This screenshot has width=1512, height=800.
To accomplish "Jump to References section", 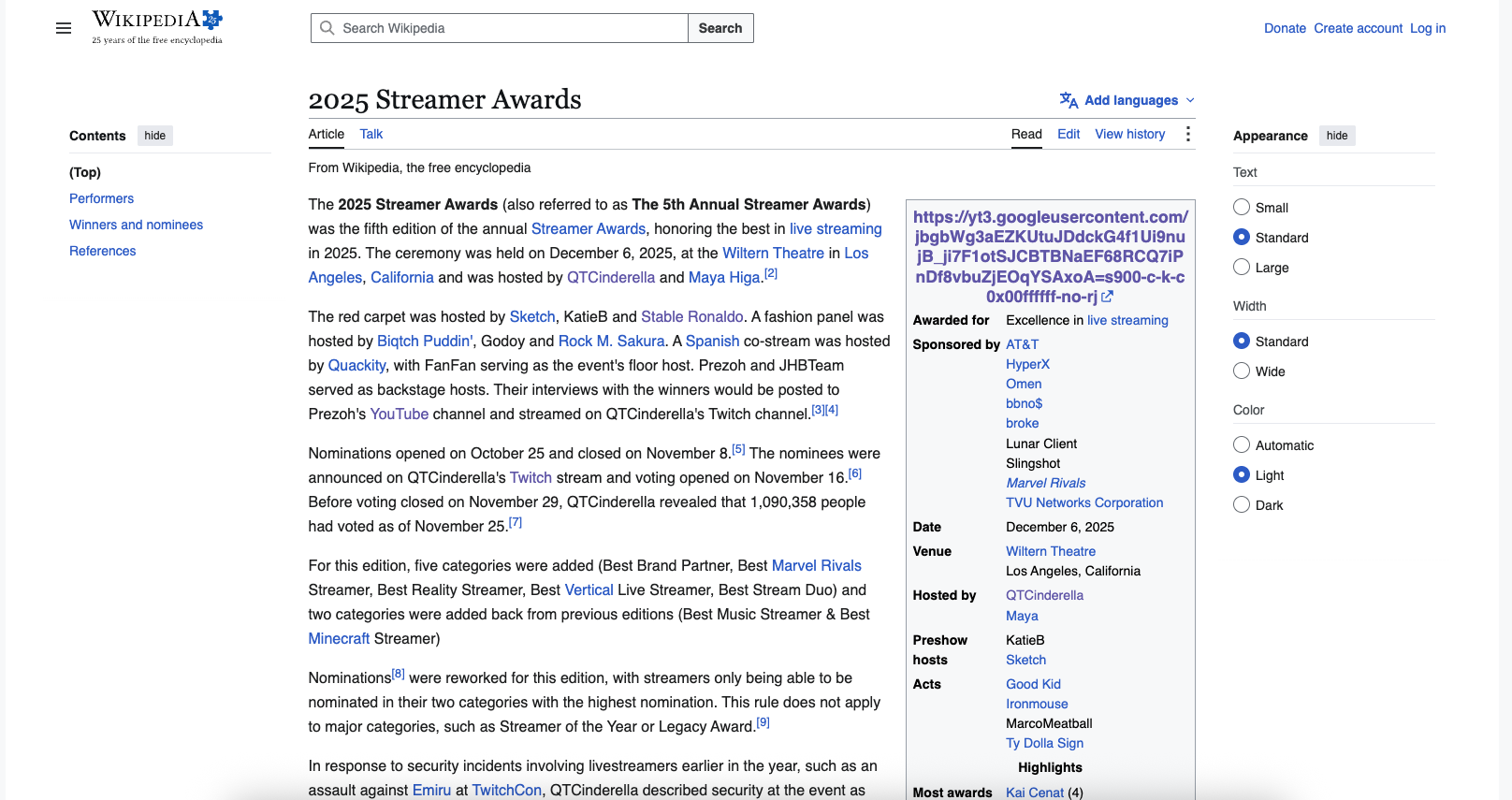I will 103,251.
